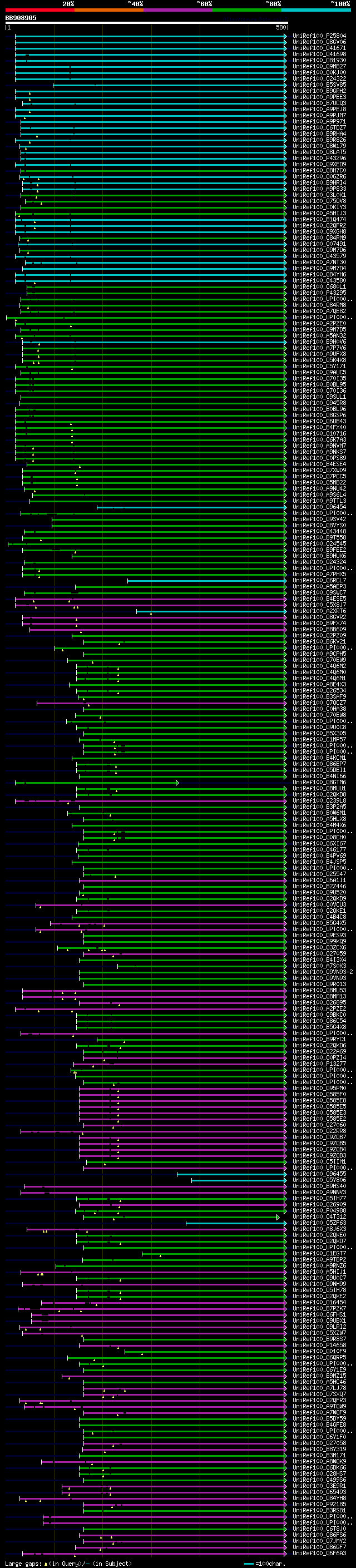Select the label UniRef100_Q010F9
Viewport: 356px width, 1568px height.
[x=319, y=1351]
